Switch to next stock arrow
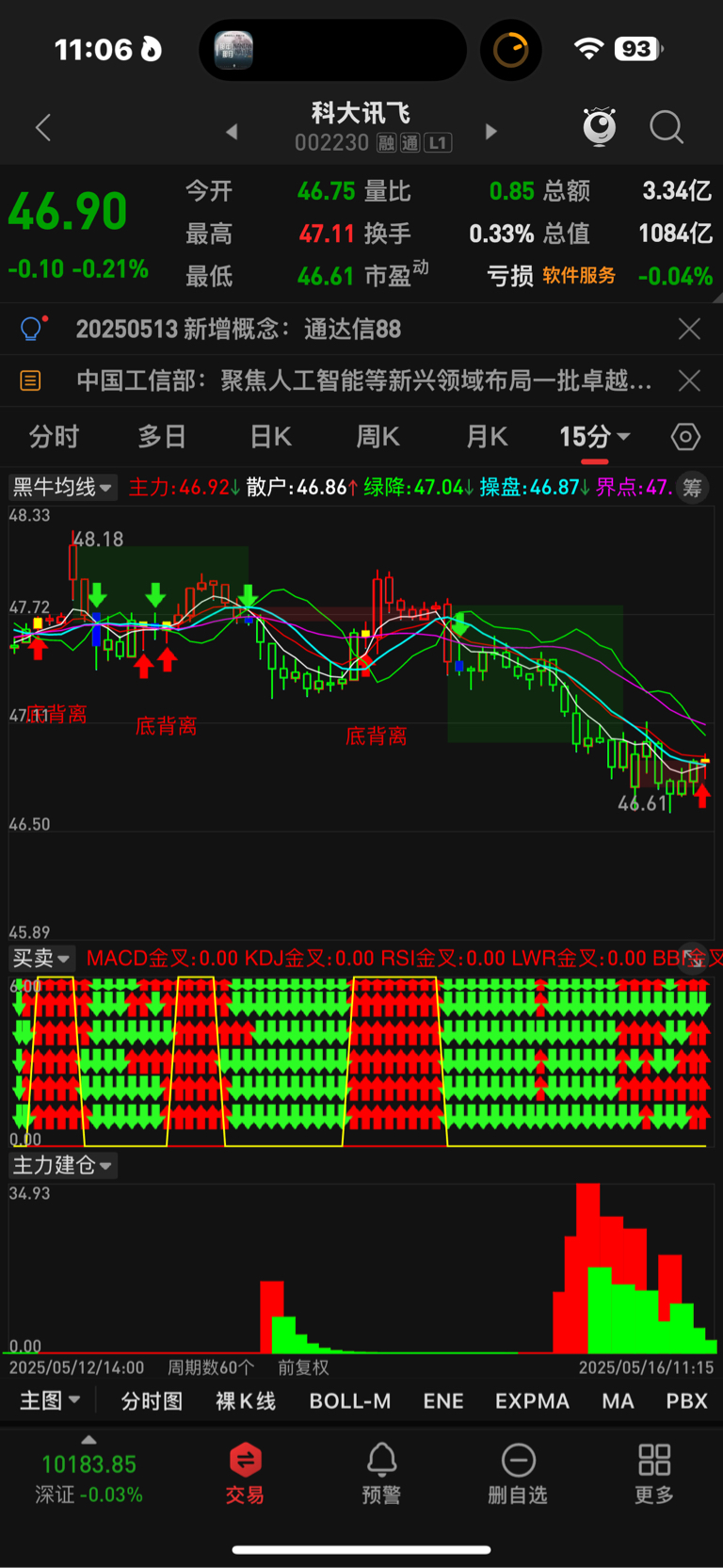Screen dimensions: 723x1568 click(x=490, y=132)
